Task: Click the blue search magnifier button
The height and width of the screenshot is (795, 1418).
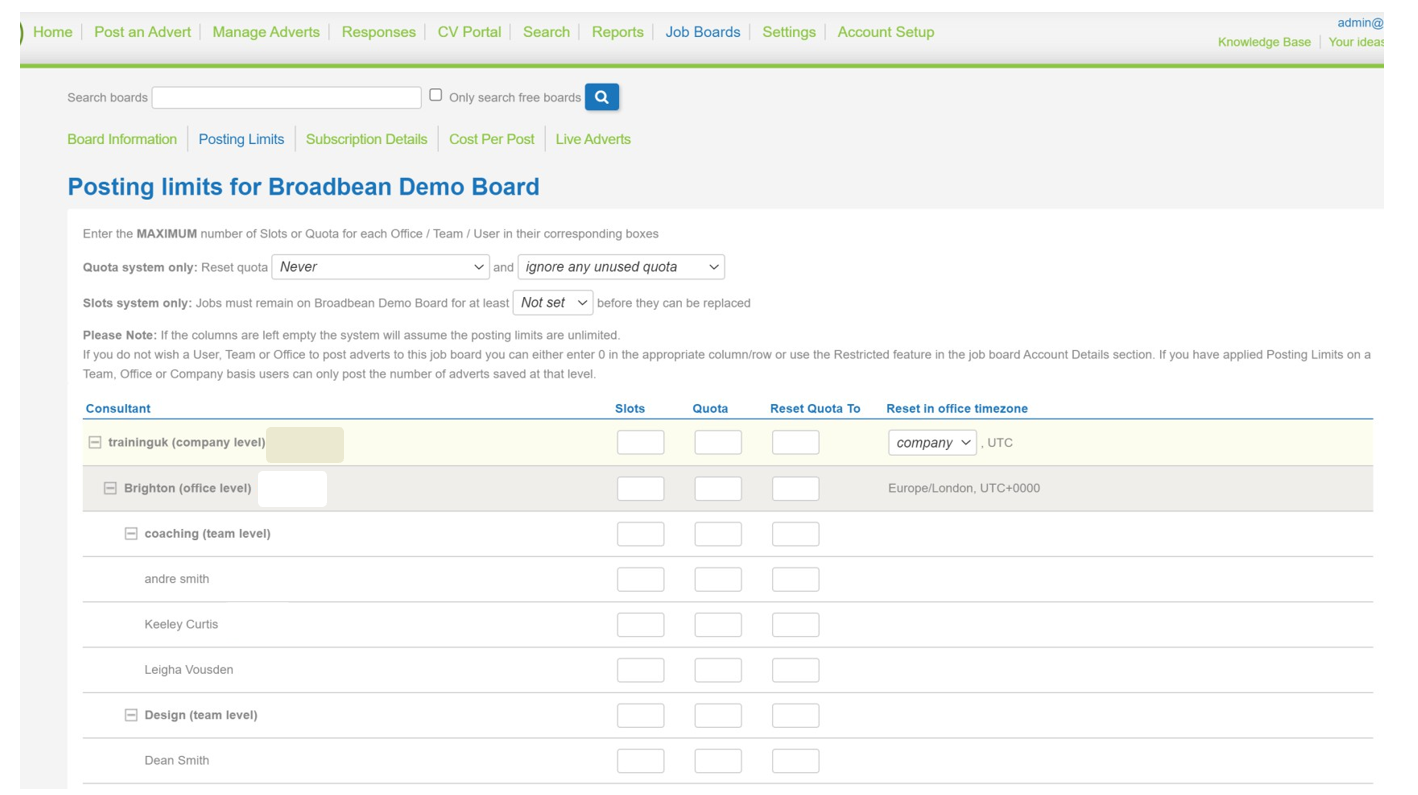Action: click(x=601, y=96)
